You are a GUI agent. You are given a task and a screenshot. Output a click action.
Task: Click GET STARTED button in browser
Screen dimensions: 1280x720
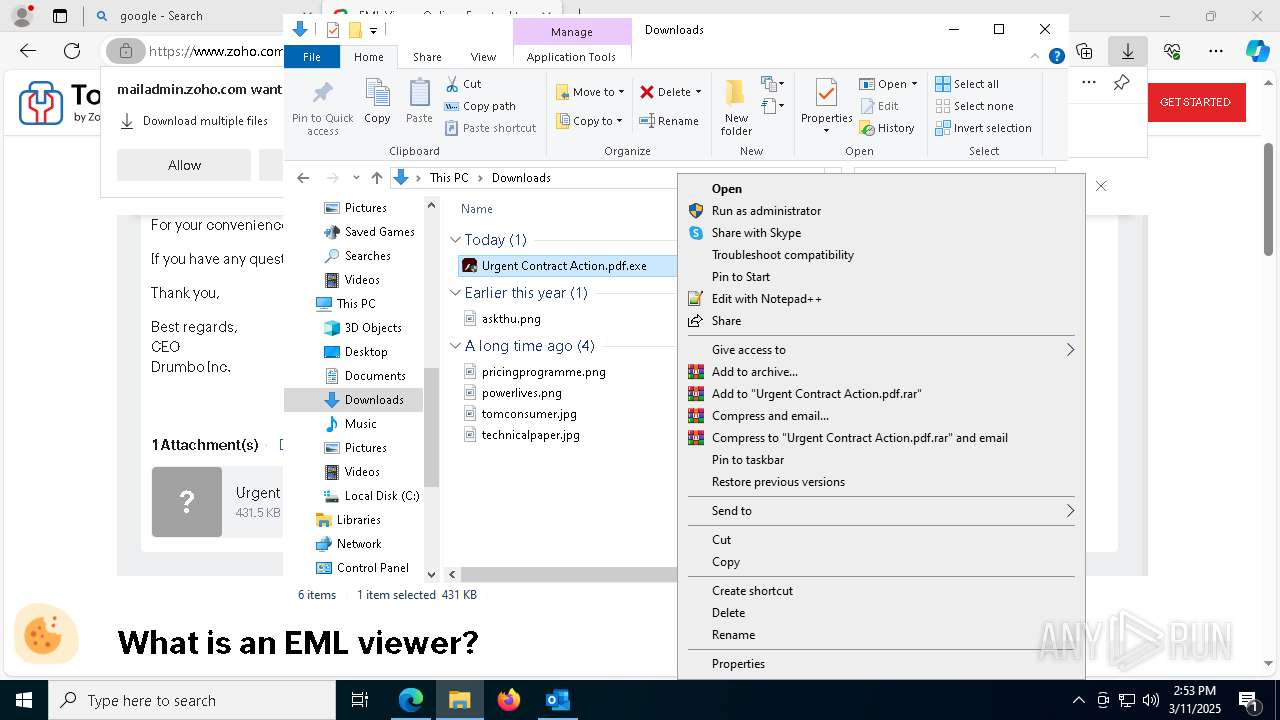(1195, 102)
